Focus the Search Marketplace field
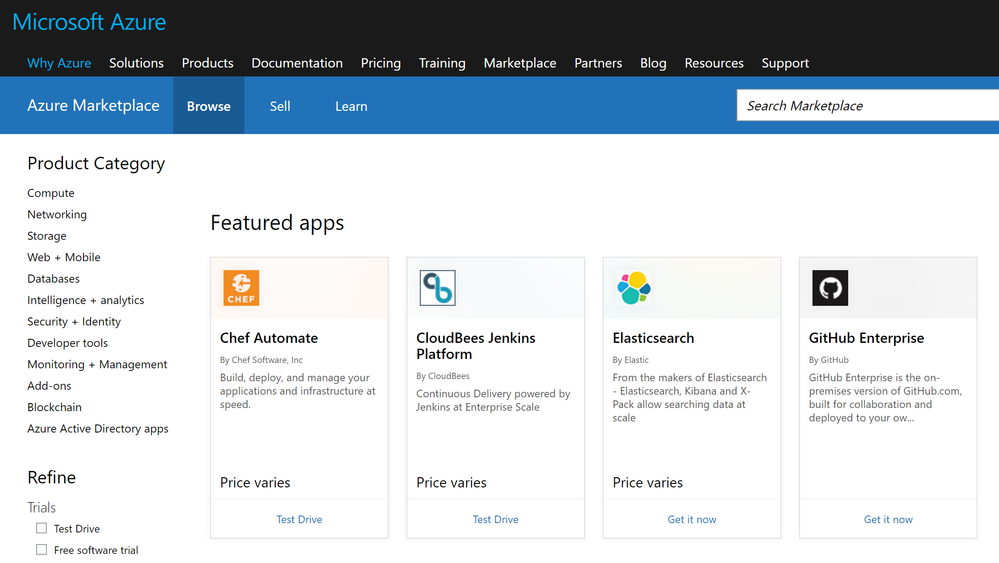The width and height of the screenshot is (999, 563). 866,106
